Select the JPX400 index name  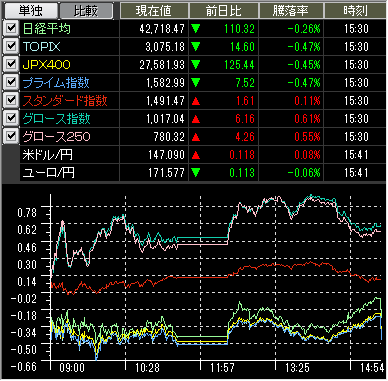47,65
